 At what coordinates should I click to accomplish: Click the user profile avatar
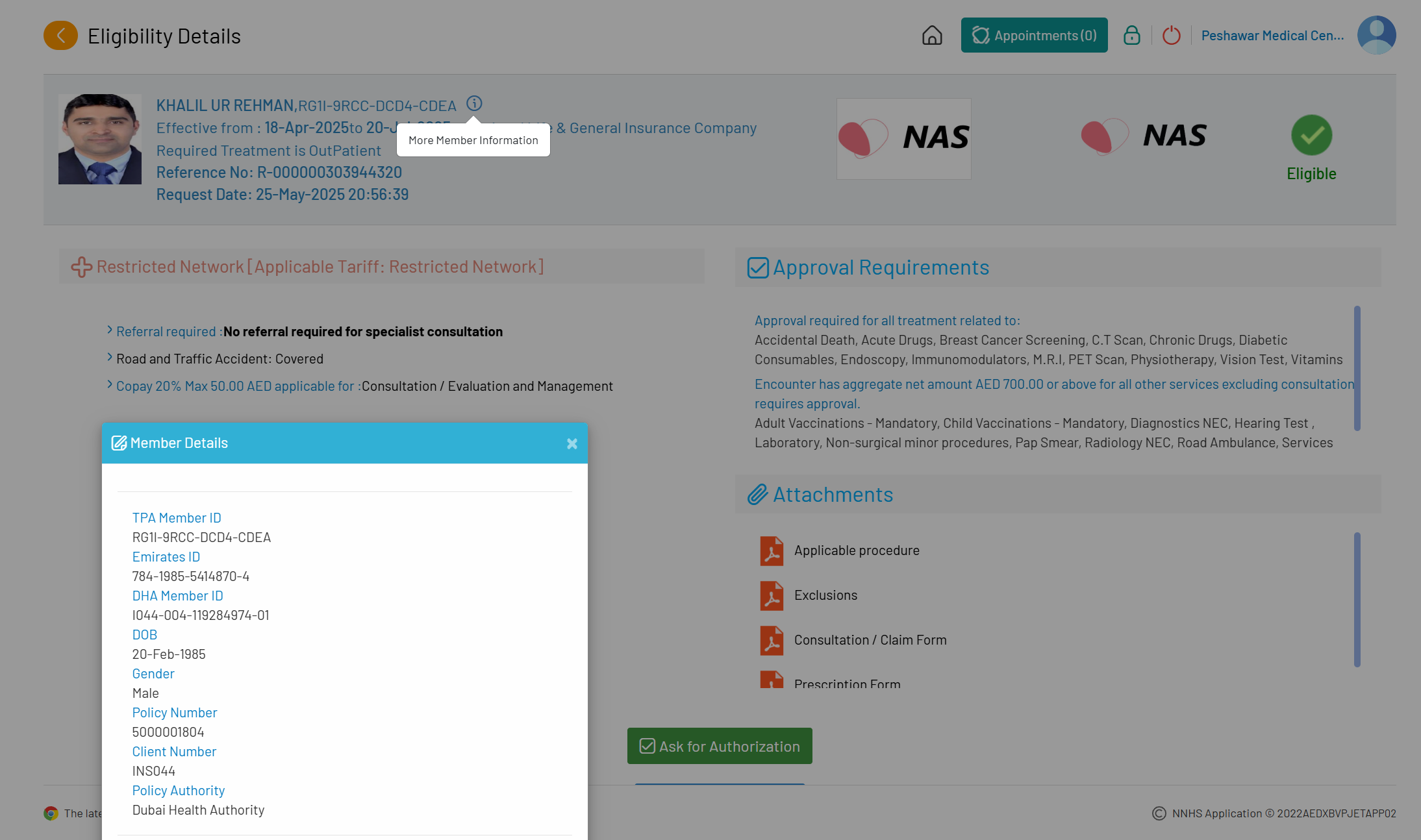pyautogui.click(x=1376, y=35)
